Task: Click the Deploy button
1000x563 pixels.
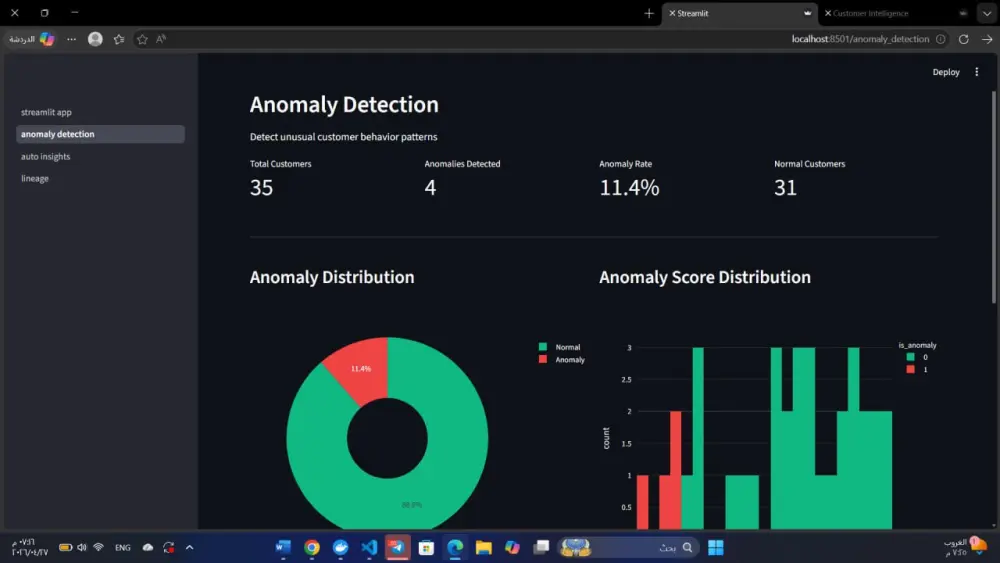Action: click(946, 72)
